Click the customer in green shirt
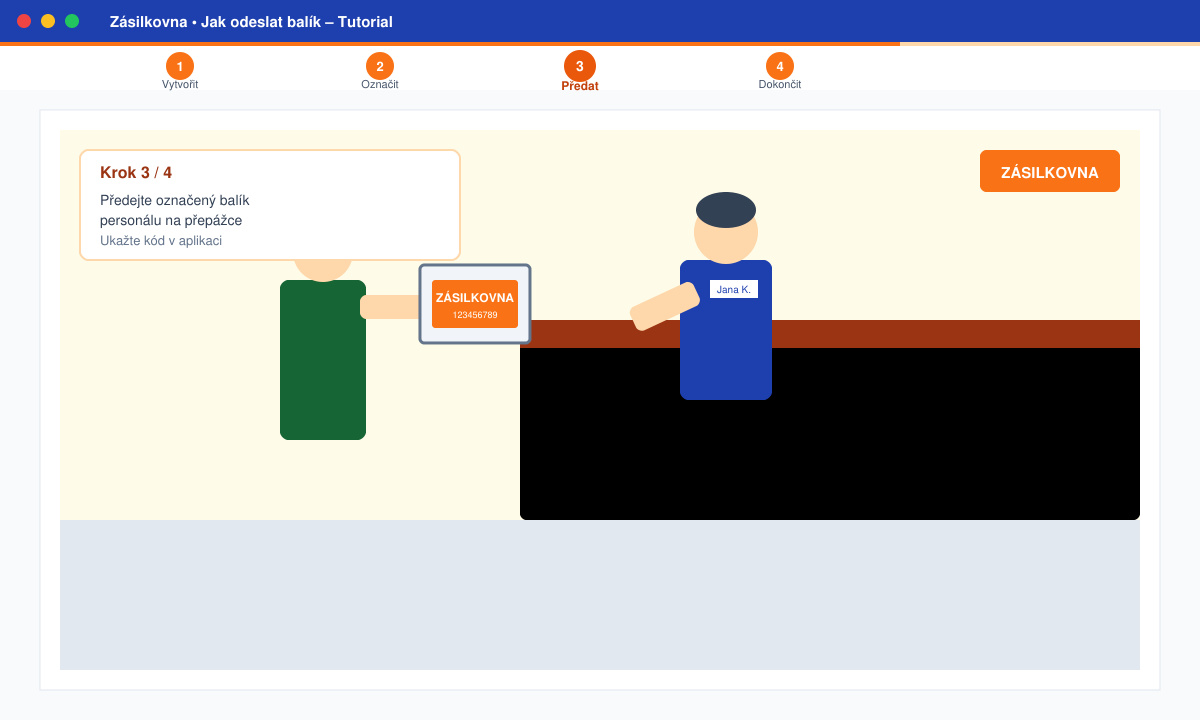Viewport: 1200px width, 720px height. 323,360
